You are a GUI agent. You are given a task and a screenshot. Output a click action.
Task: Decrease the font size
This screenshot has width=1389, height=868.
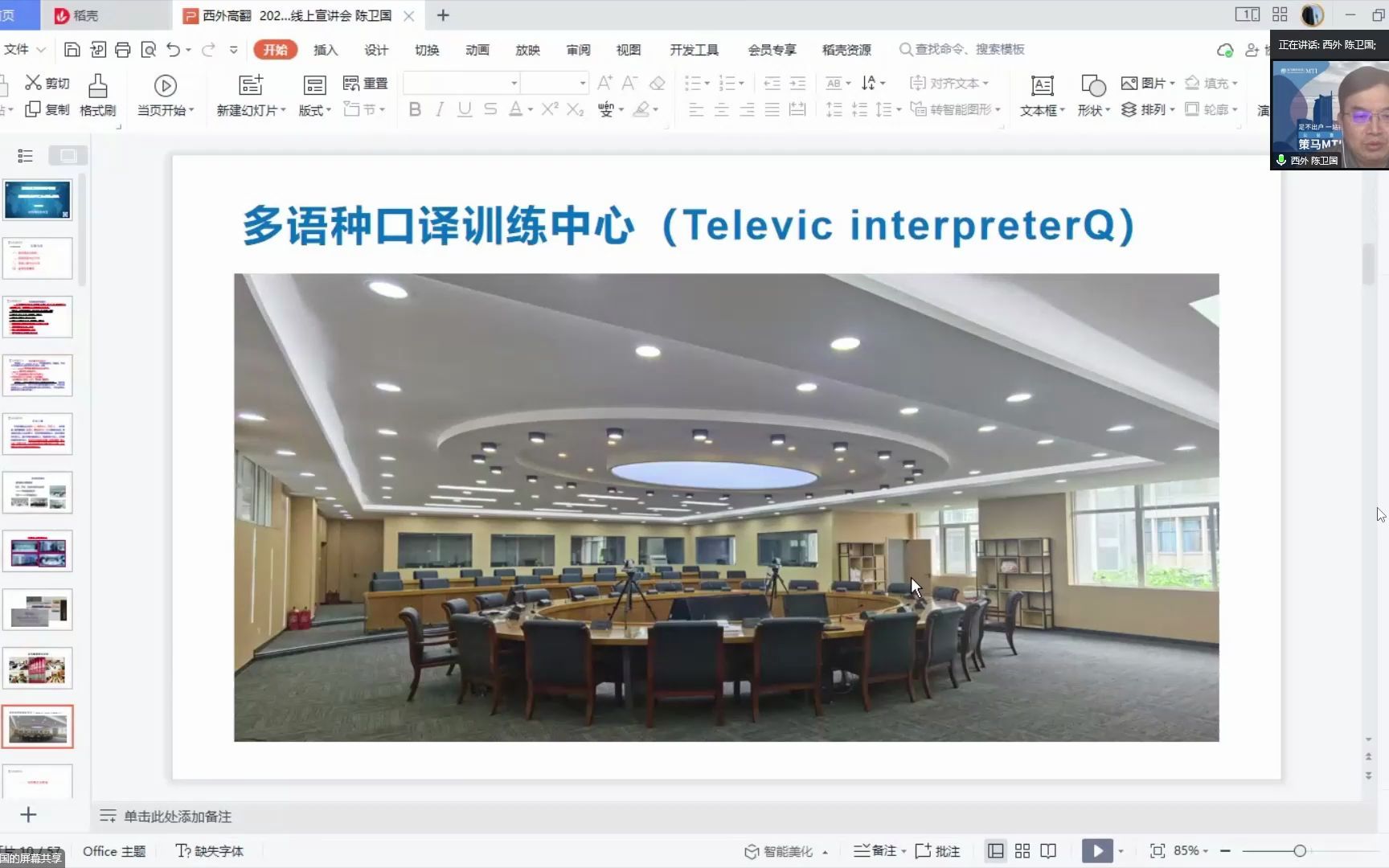630,83
